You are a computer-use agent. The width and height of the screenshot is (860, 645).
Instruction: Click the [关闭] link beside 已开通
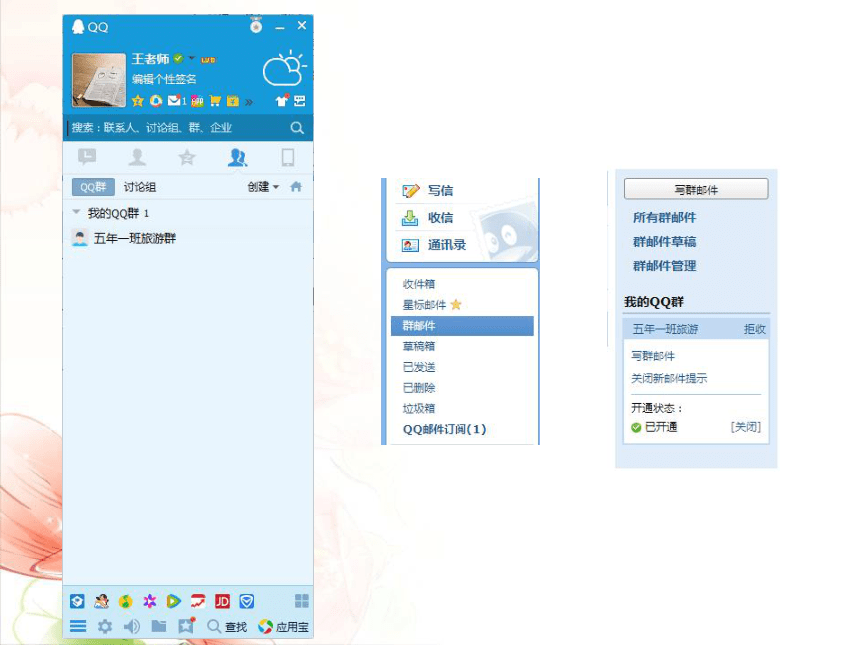coord(746,427)
